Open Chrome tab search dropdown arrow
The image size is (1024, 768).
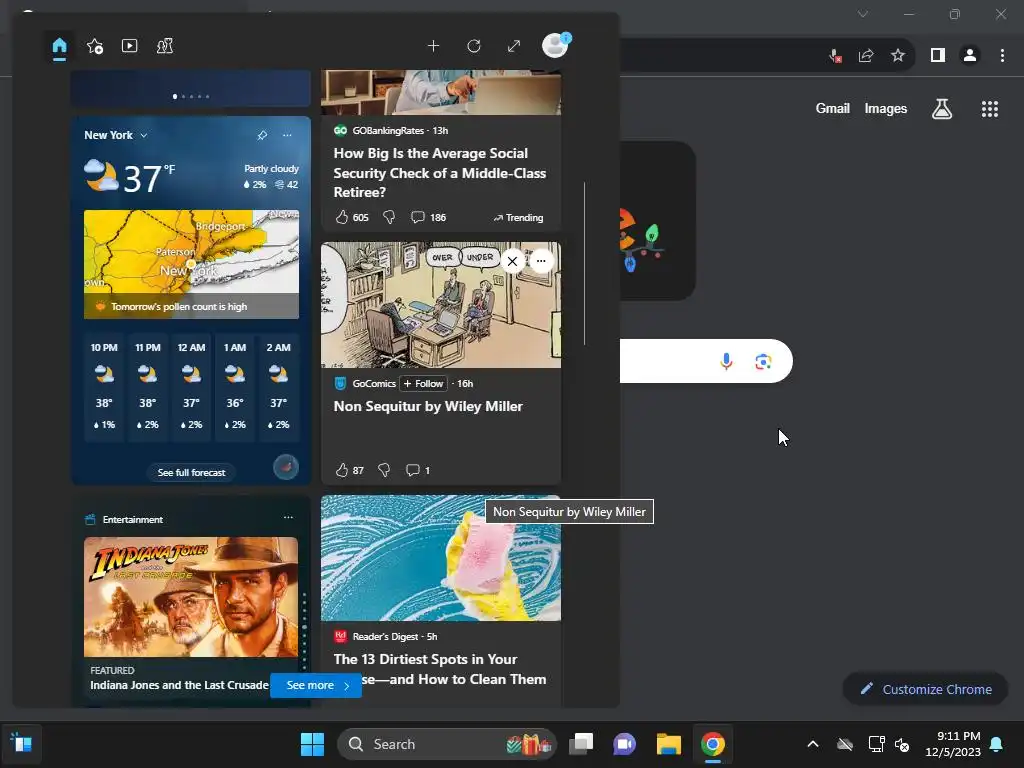(863, 14)
